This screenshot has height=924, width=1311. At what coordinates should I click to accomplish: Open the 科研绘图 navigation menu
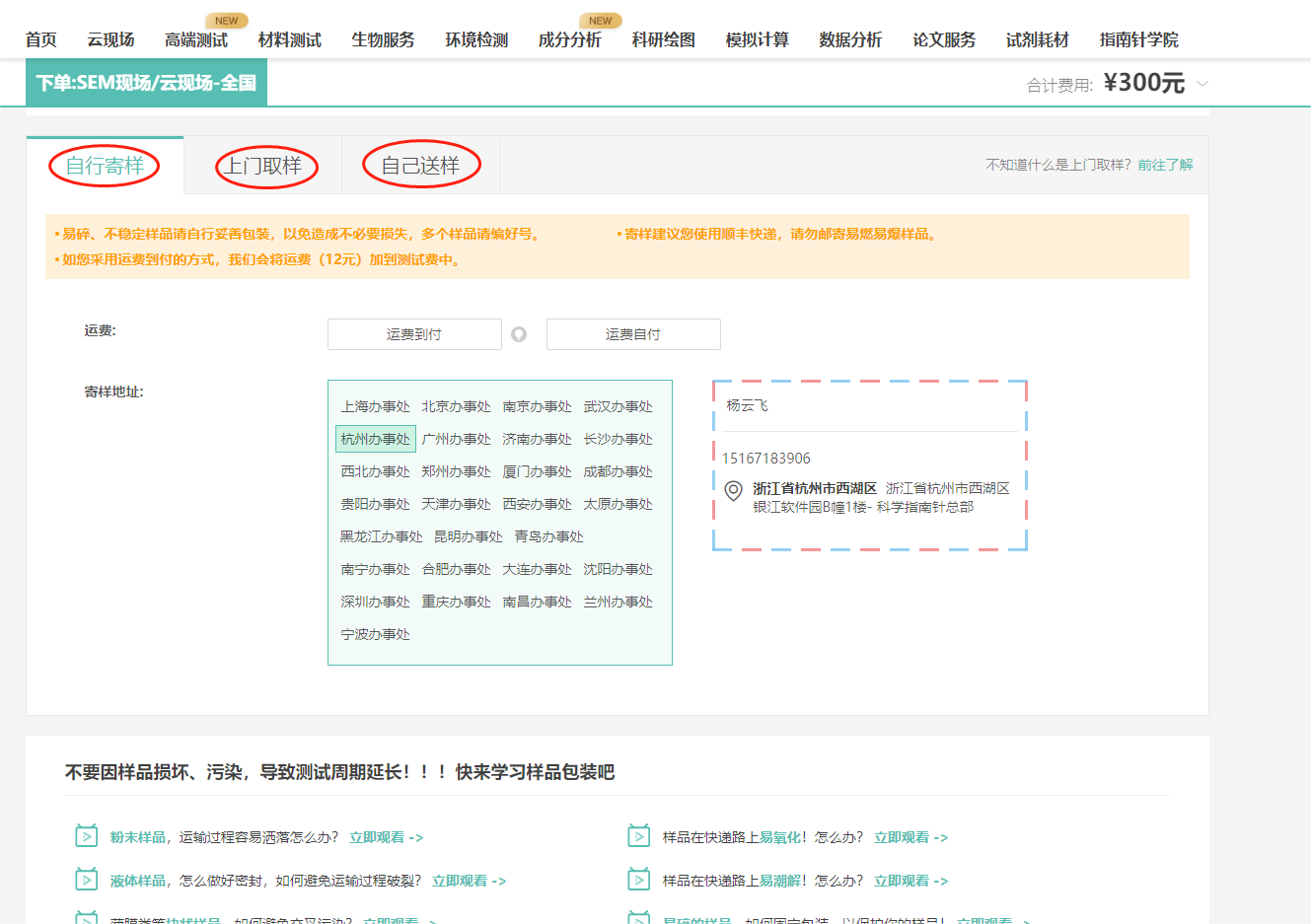[662, 39]
